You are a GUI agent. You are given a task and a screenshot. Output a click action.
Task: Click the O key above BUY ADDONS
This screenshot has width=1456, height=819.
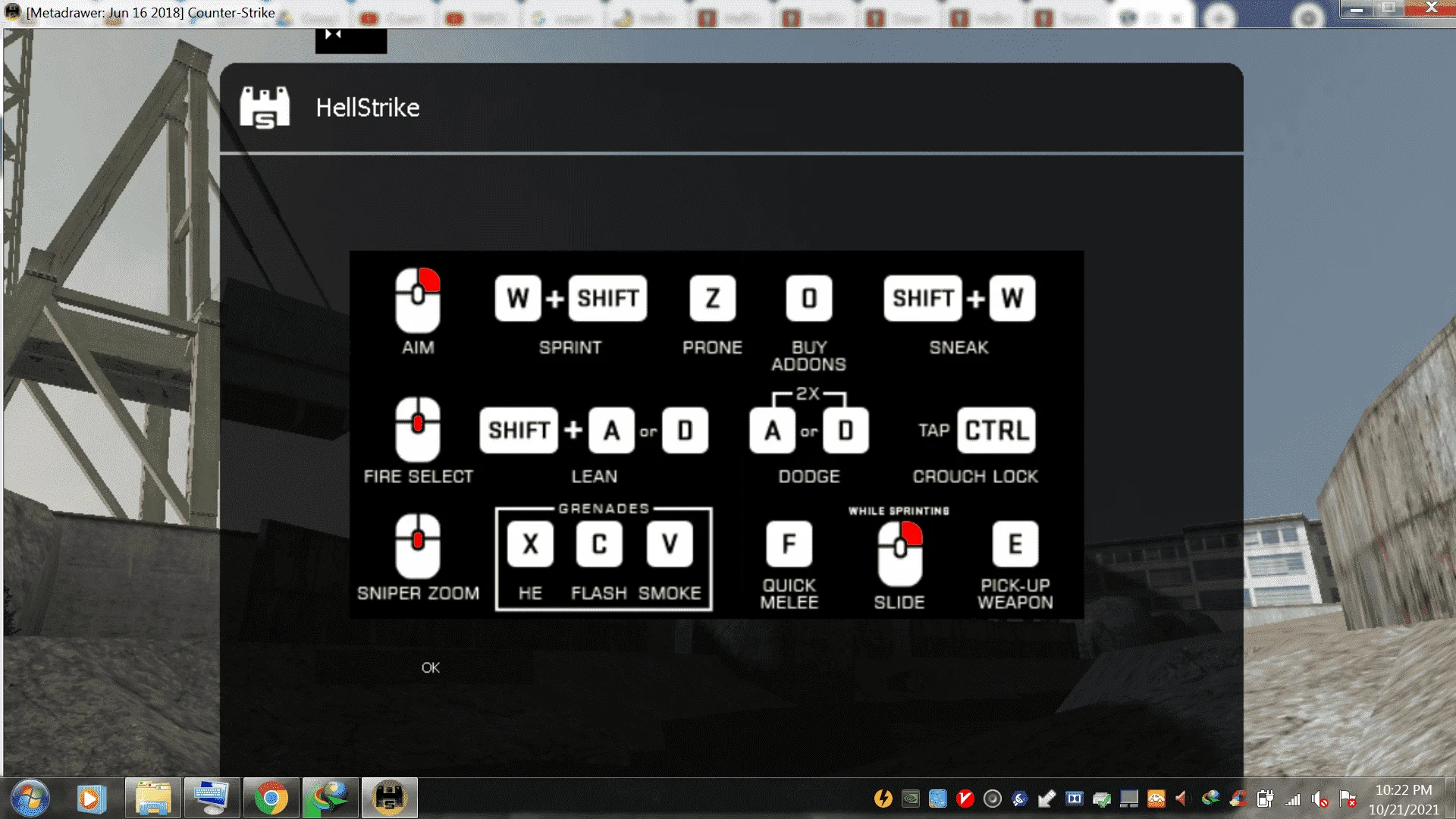pos(809,298)
